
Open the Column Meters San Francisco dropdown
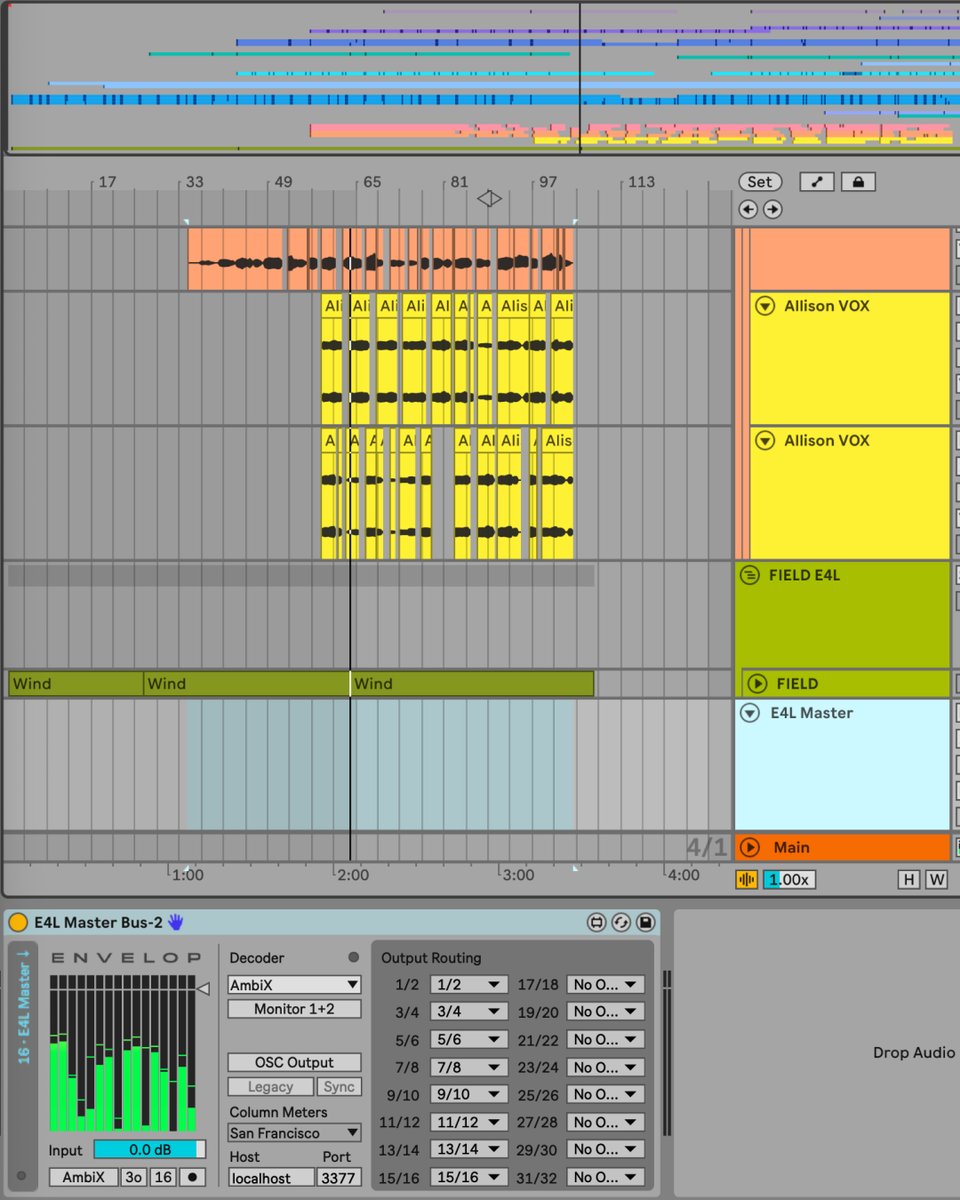294,1133
